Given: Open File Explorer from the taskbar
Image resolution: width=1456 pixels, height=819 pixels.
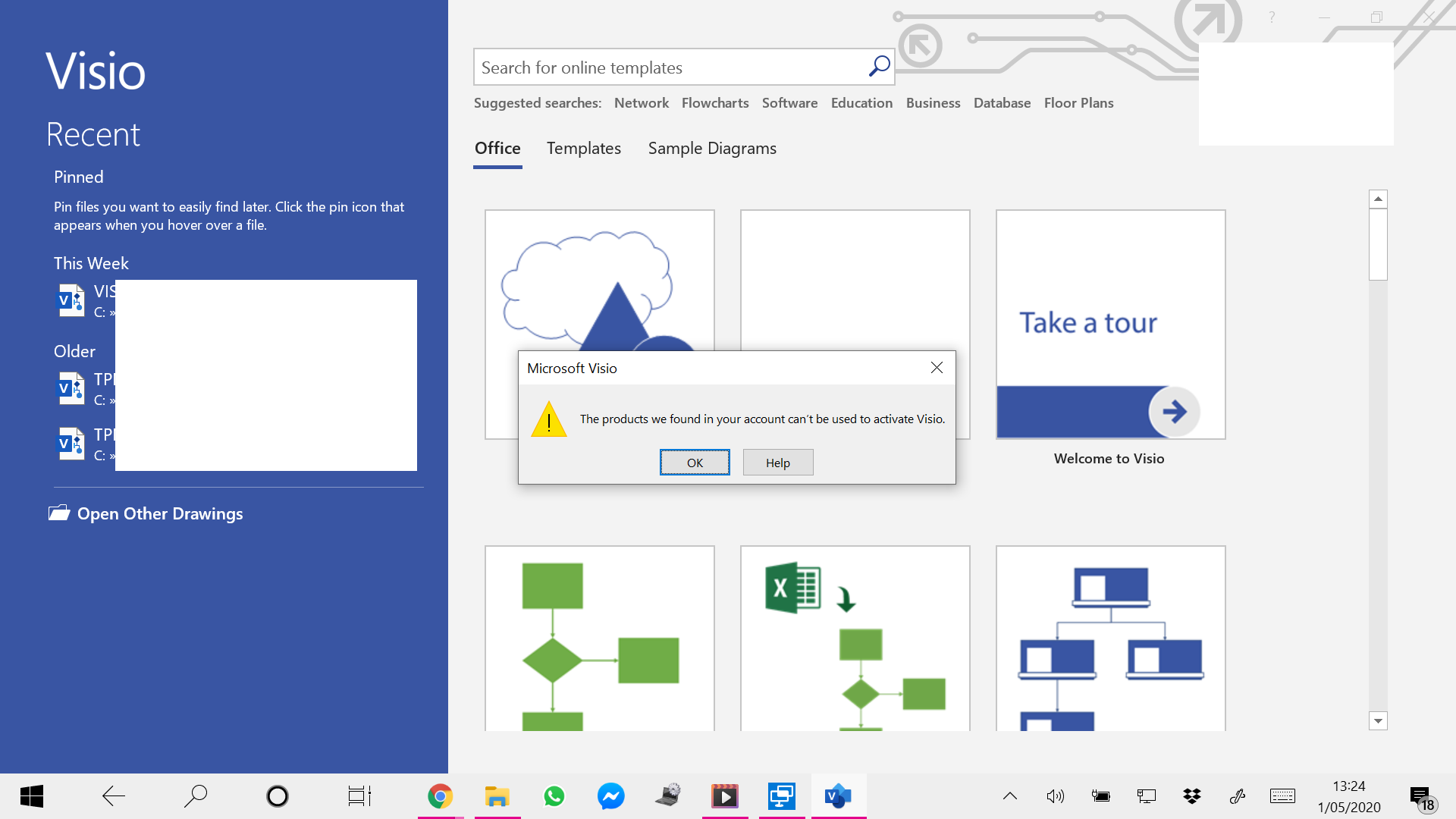Looking at the screenshot, I should click(497, 796).
